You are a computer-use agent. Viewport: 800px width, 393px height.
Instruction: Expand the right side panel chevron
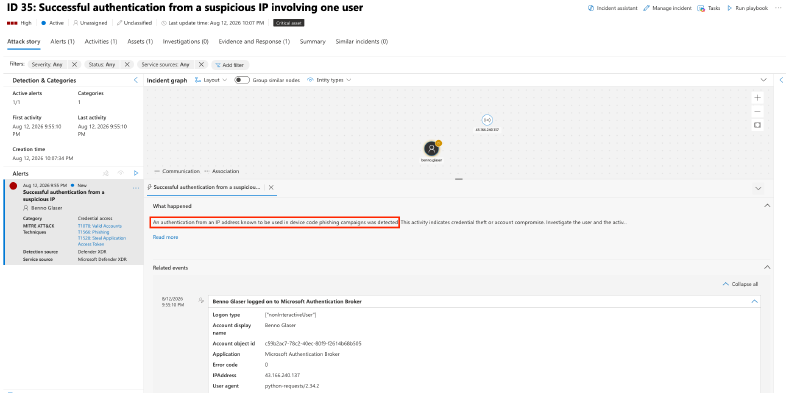(x=782, y=80)
